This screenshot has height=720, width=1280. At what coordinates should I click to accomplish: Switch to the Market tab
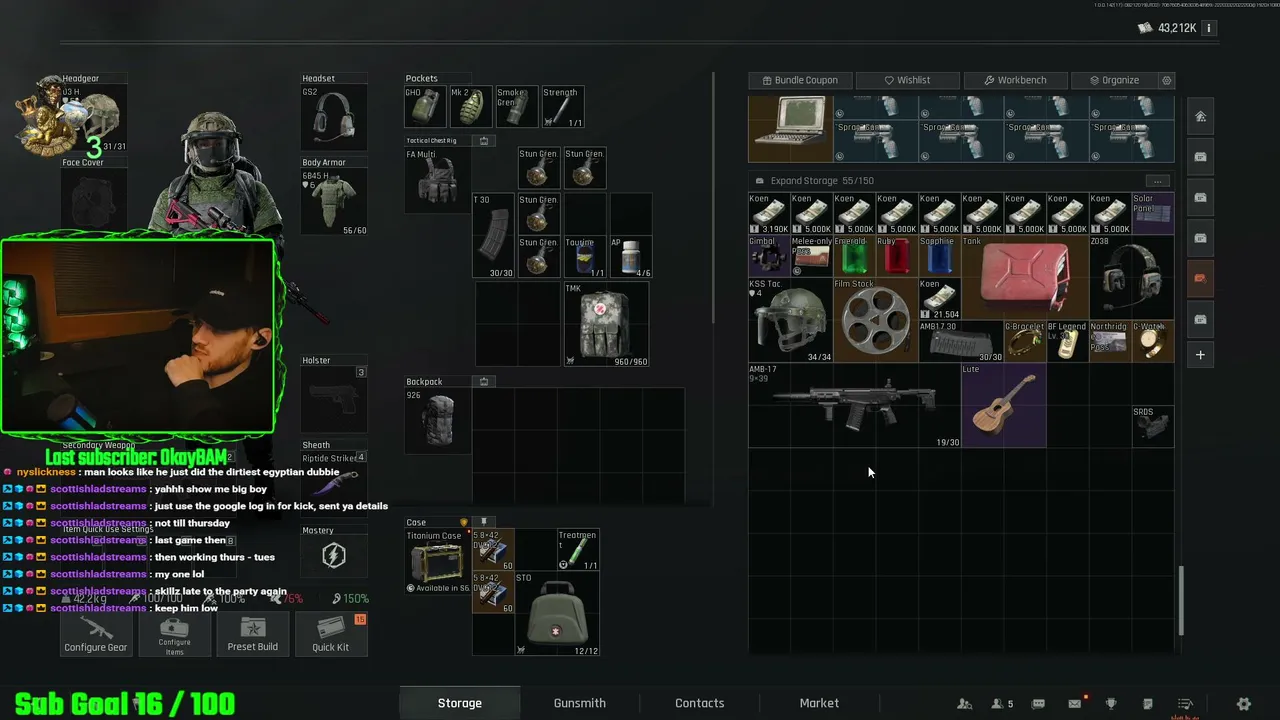pos(819,703)
